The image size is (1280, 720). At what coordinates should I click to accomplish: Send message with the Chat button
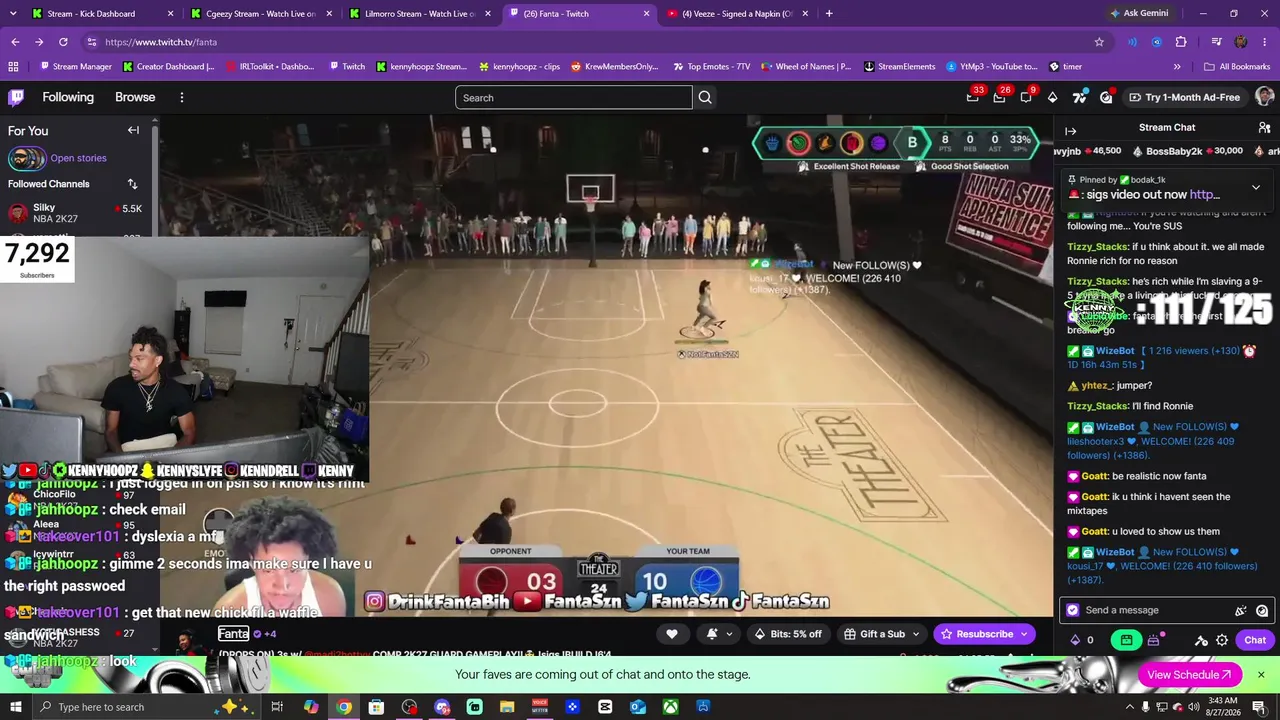(x=1255, y=640)
